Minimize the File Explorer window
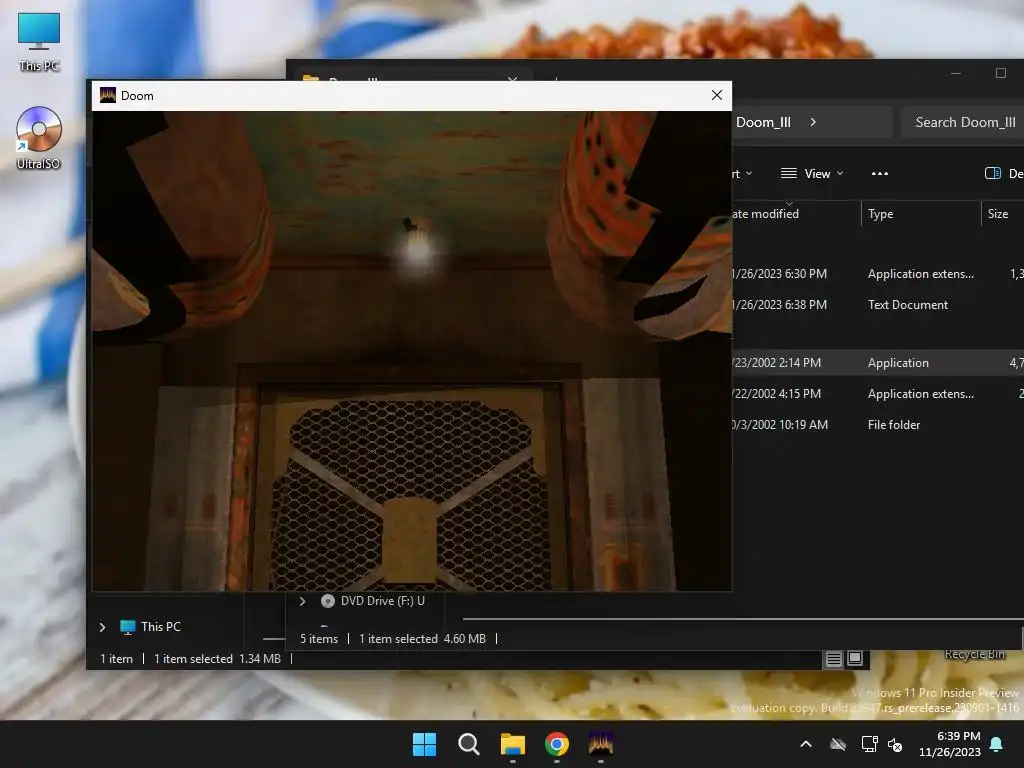Viewport: 1024px width, 768px height. coord(956,72)
